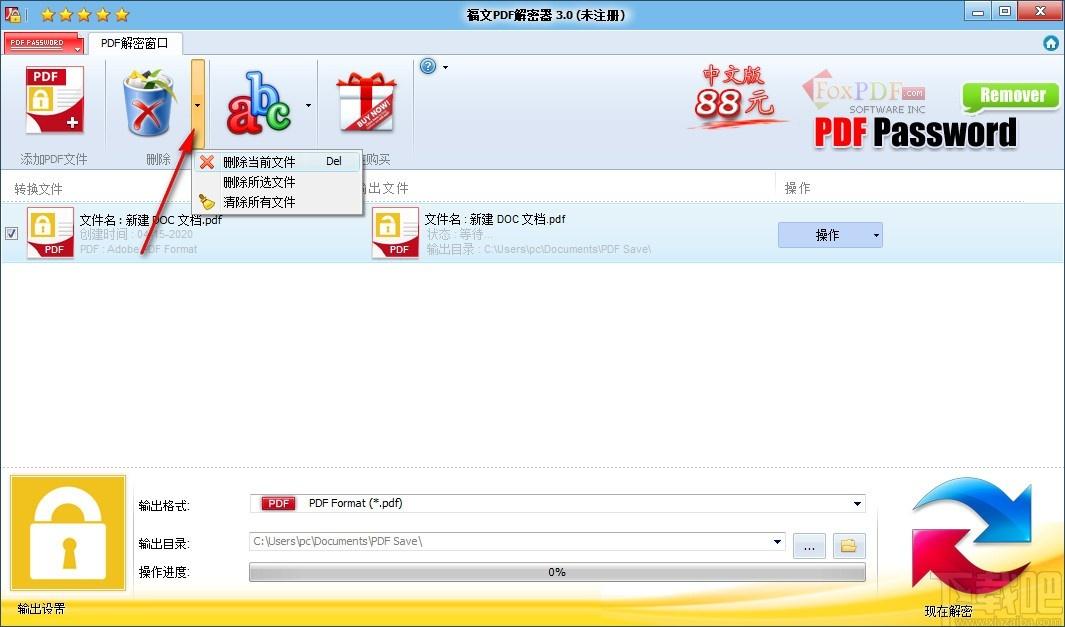Click the browse ... button
The image size is (1065, 627).
[809, 545]
